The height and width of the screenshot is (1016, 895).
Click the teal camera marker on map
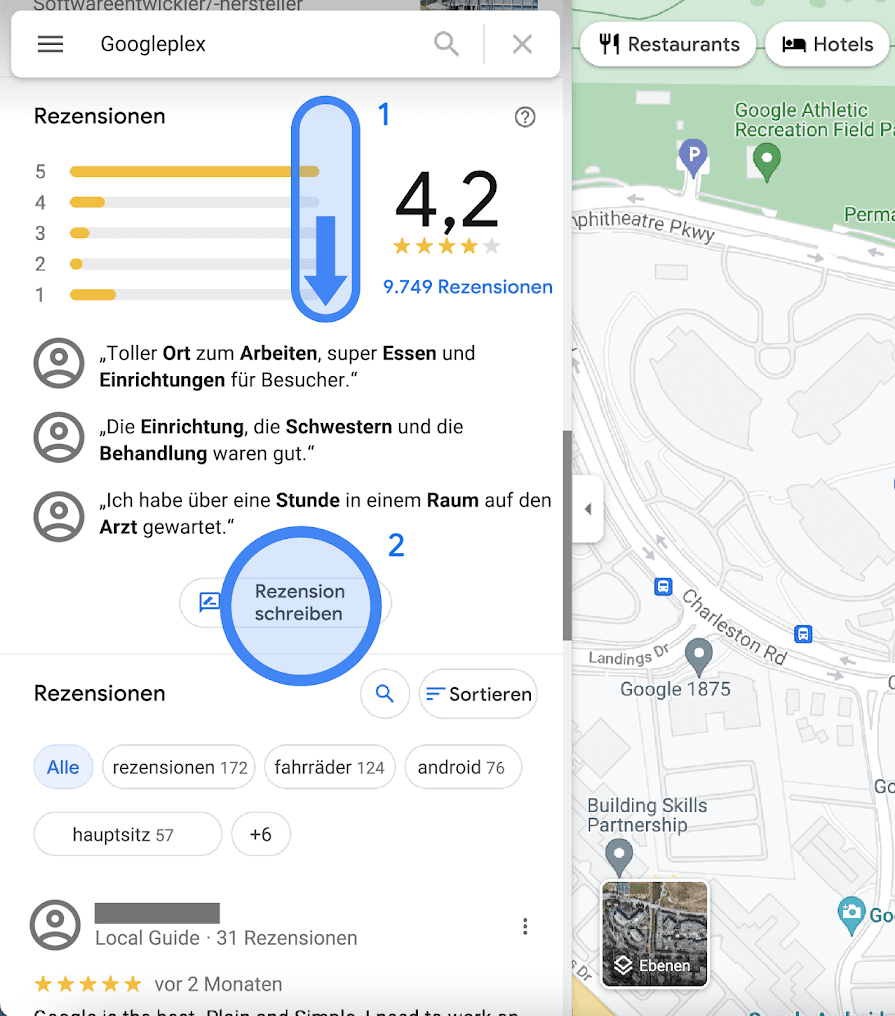click(852, 914)
